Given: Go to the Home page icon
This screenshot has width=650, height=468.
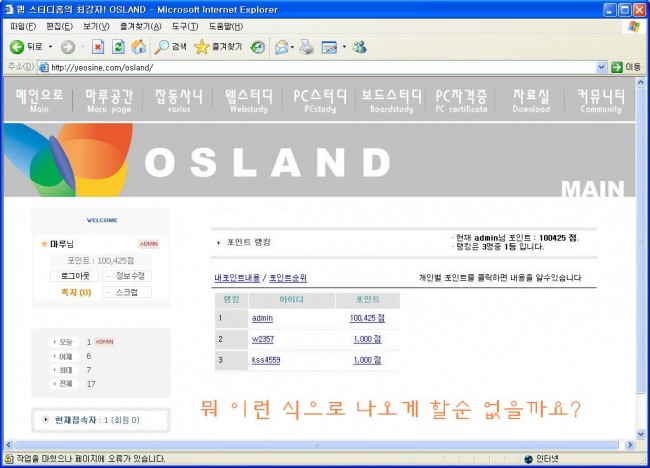Looking at the screenshot, I should [138, 47].
